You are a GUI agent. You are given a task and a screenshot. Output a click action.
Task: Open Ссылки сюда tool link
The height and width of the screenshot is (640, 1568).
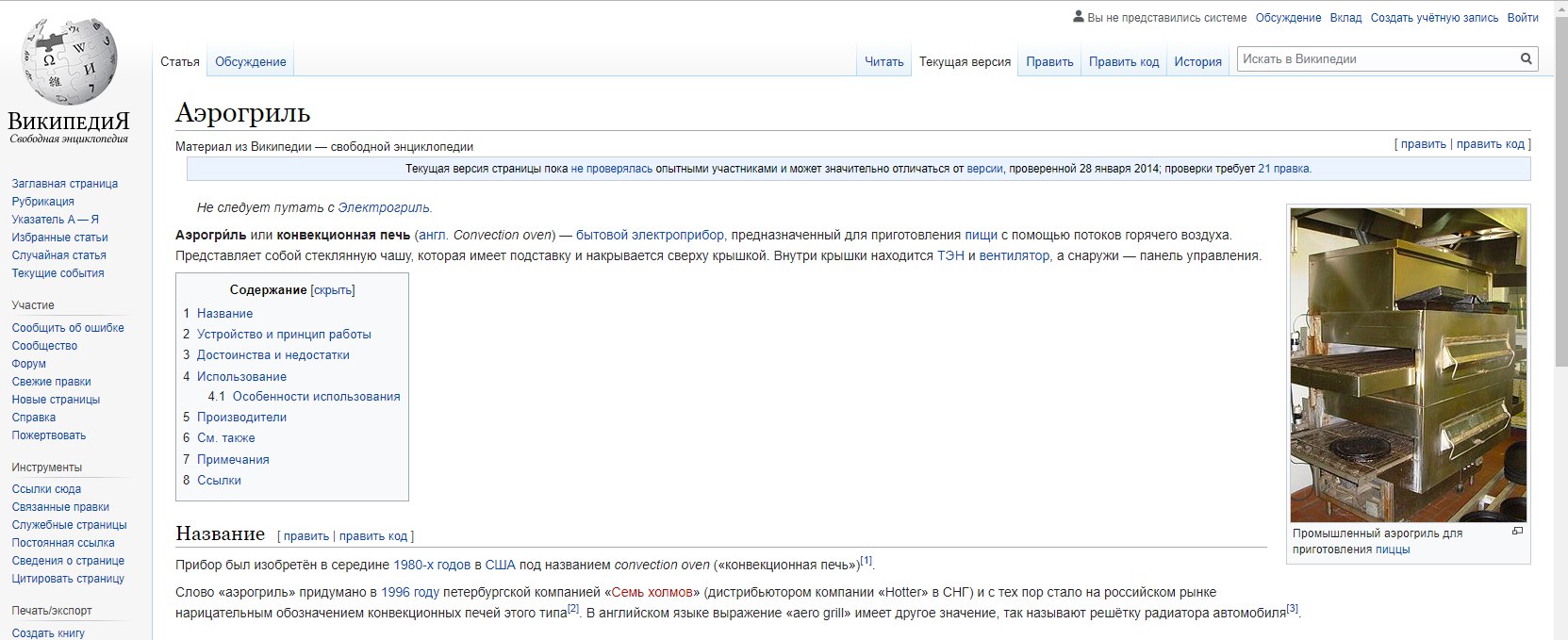pyautogui.click(x=46, y=489)
